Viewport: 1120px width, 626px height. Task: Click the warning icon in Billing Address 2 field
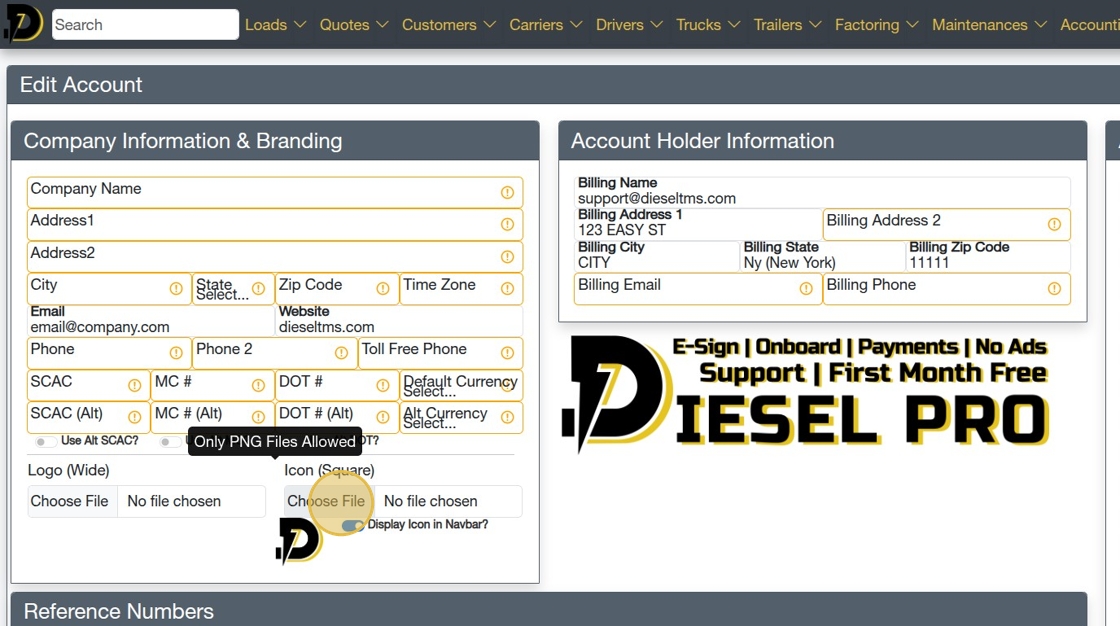[x=1054, y=224]
